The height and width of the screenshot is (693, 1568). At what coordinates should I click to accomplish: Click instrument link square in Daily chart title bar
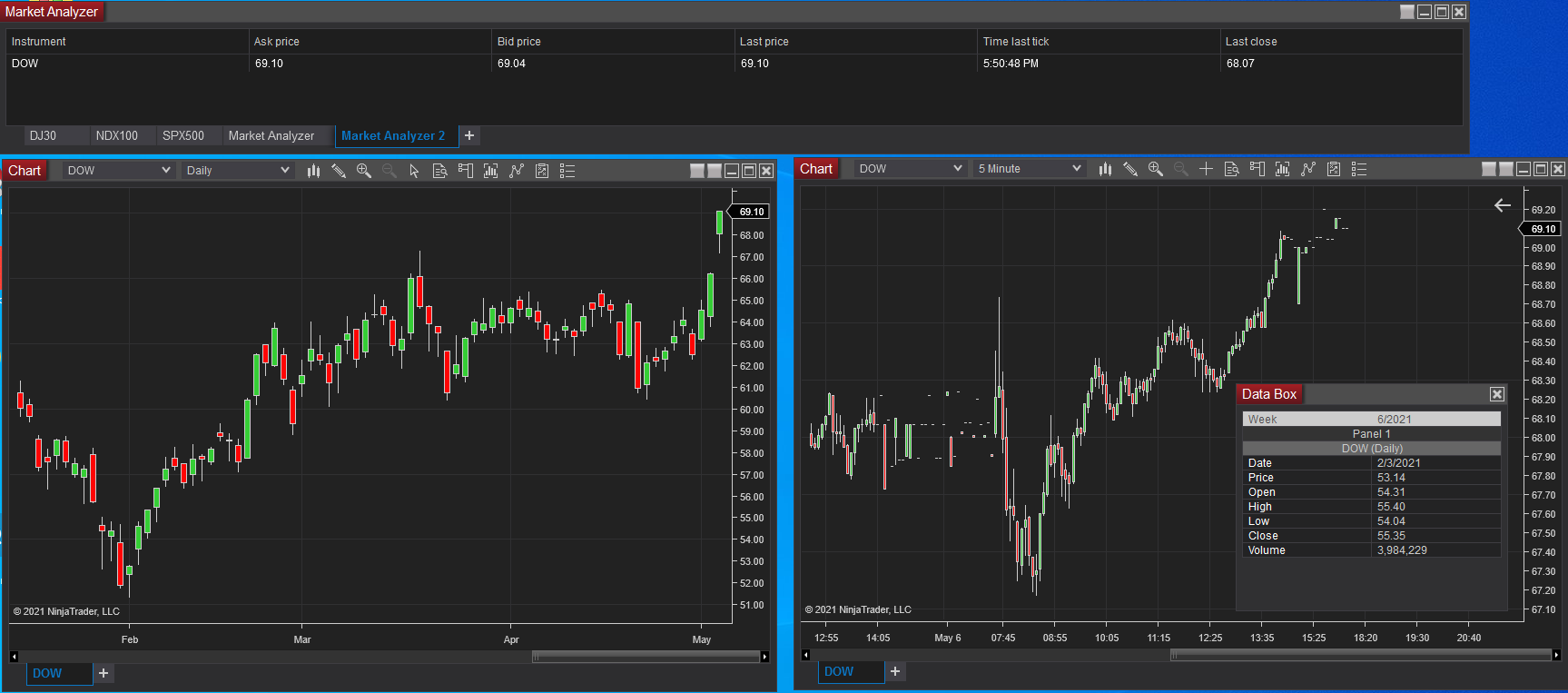coord(697,171)
